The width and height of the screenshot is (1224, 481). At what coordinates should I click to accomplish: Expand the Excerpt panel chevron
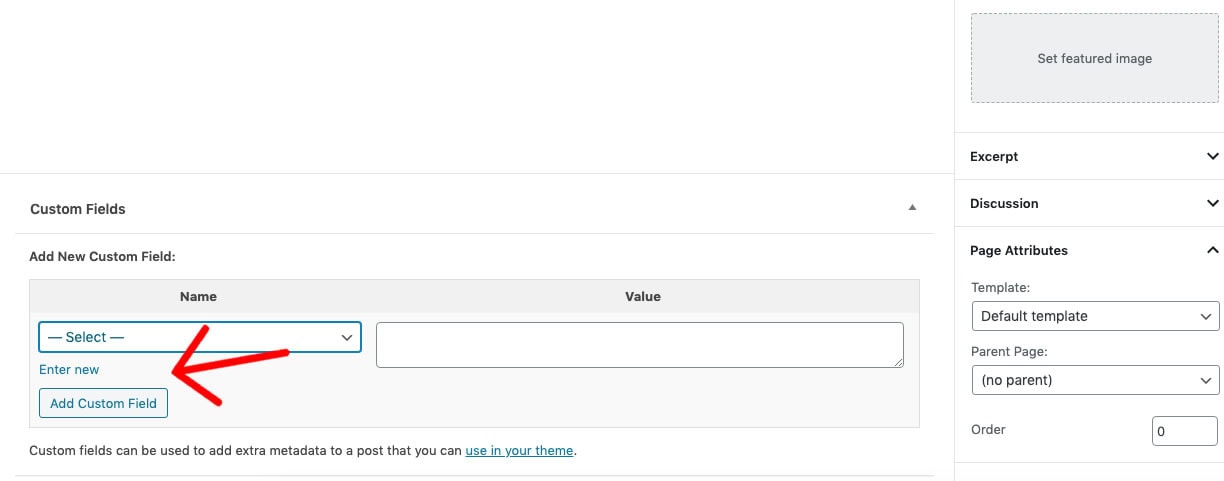point(1212,157)
